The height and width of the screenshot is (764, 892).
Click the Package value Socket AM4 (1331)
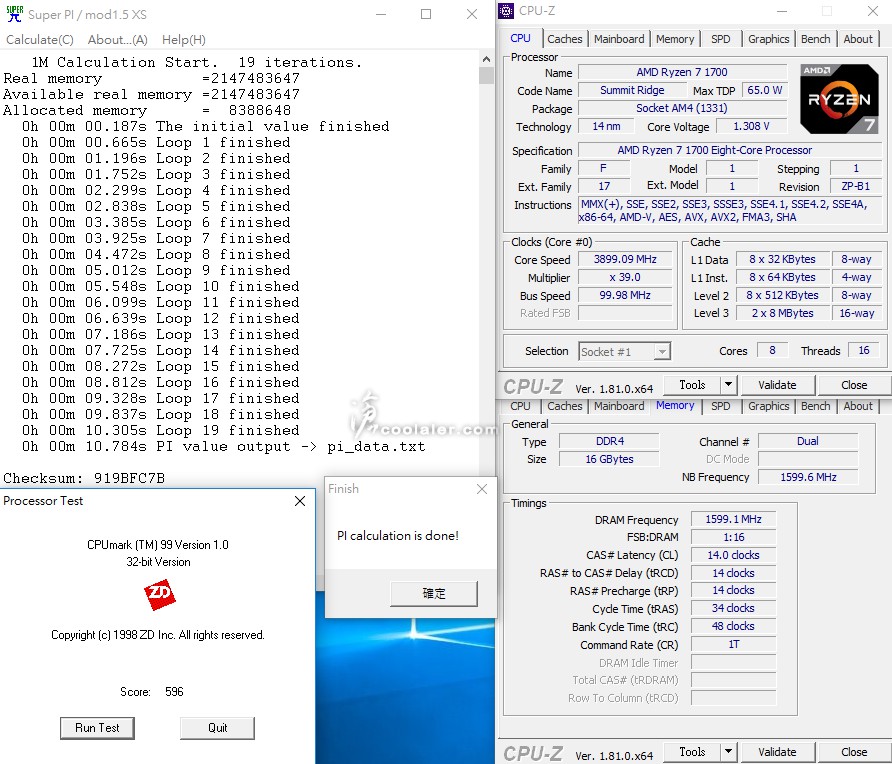pyautogui.click(x=682, y=108)
